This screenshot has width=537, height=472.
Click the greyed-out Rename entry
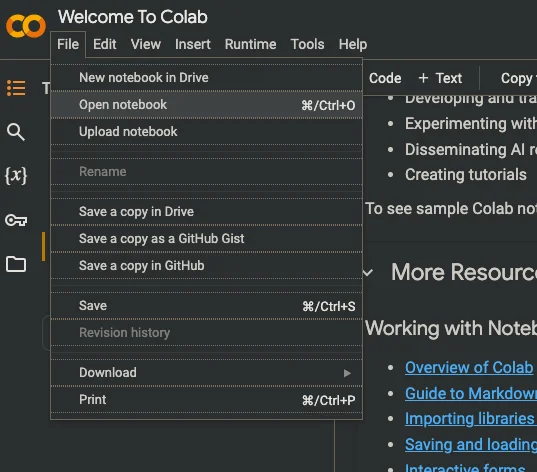pos(207,172)
